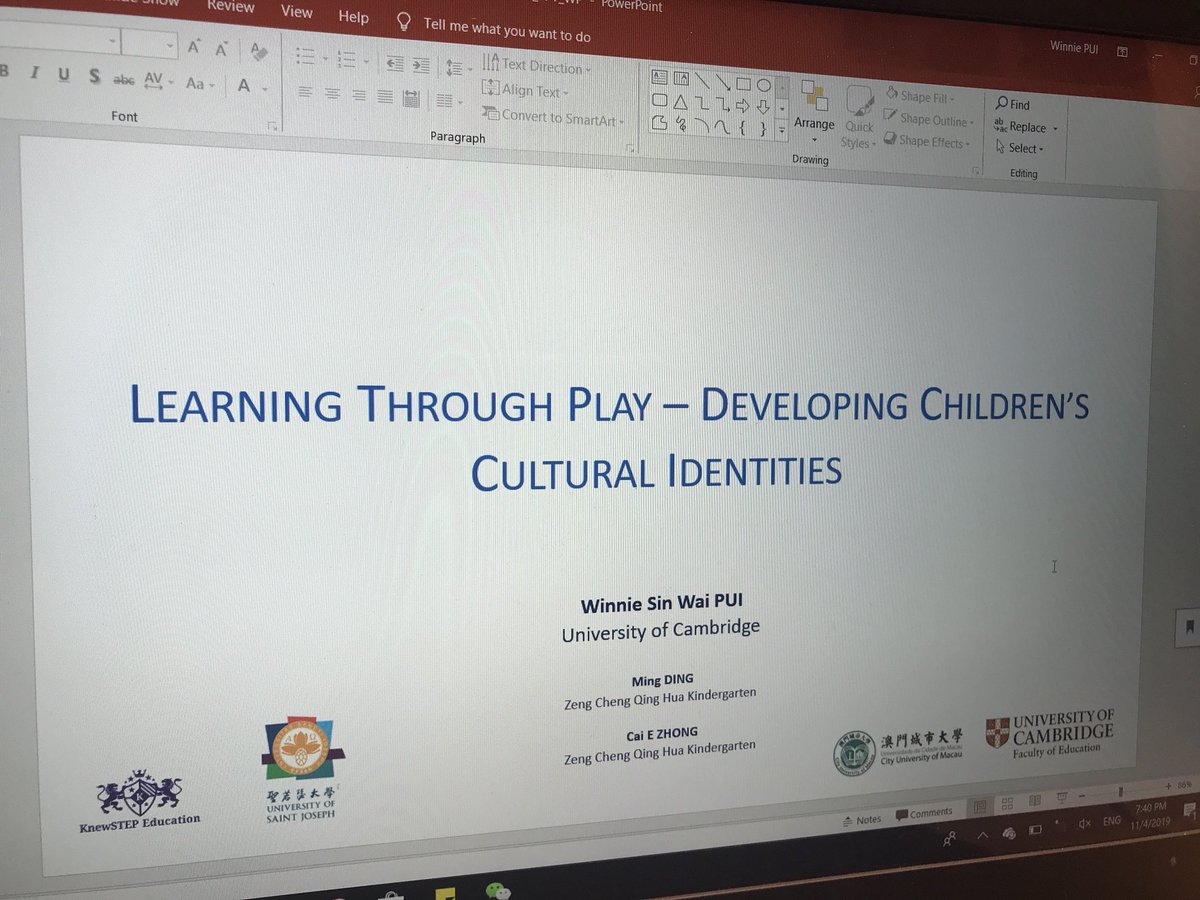Select Rectangle shape in gallery
The height and width of the screenshot is (900, 1200).
[744, 84]
